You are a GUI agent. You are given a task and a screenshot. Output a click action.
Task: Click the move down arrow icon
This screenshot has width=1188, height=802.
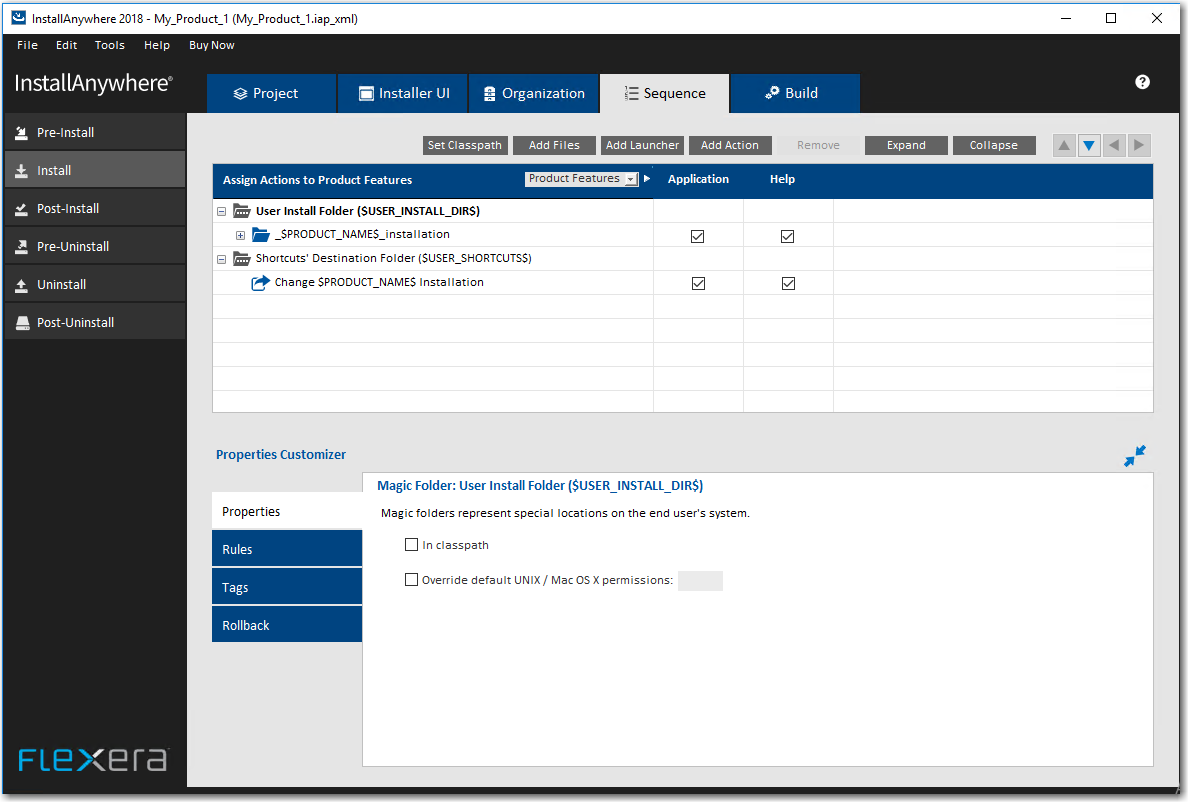pos(1089,145)
